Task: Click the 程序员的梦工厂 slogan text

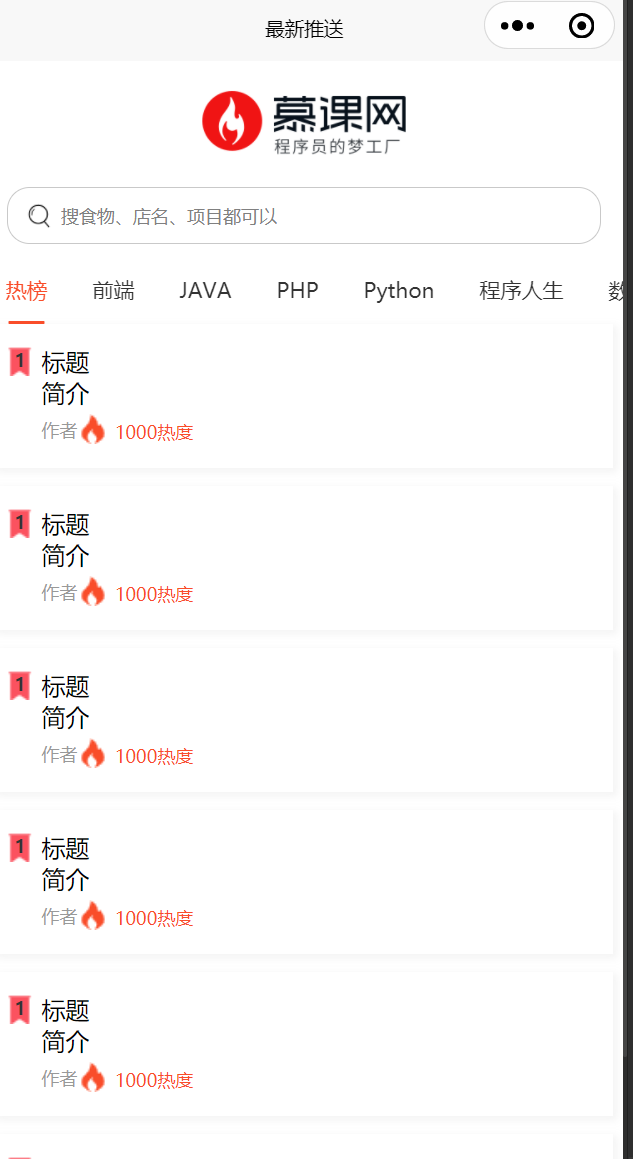Action: click(x=337, y=146)
